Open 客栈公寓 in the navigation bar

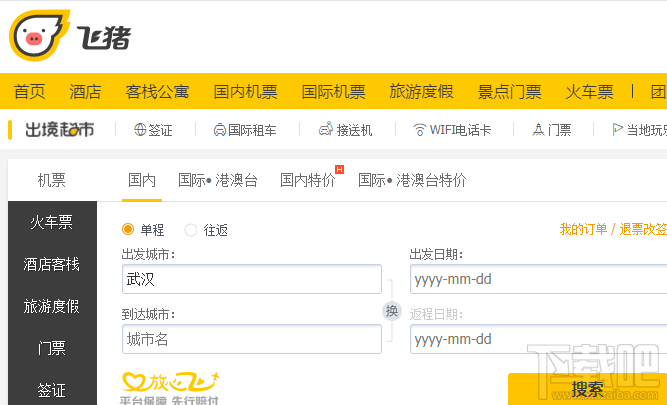(x=157, y=91)
